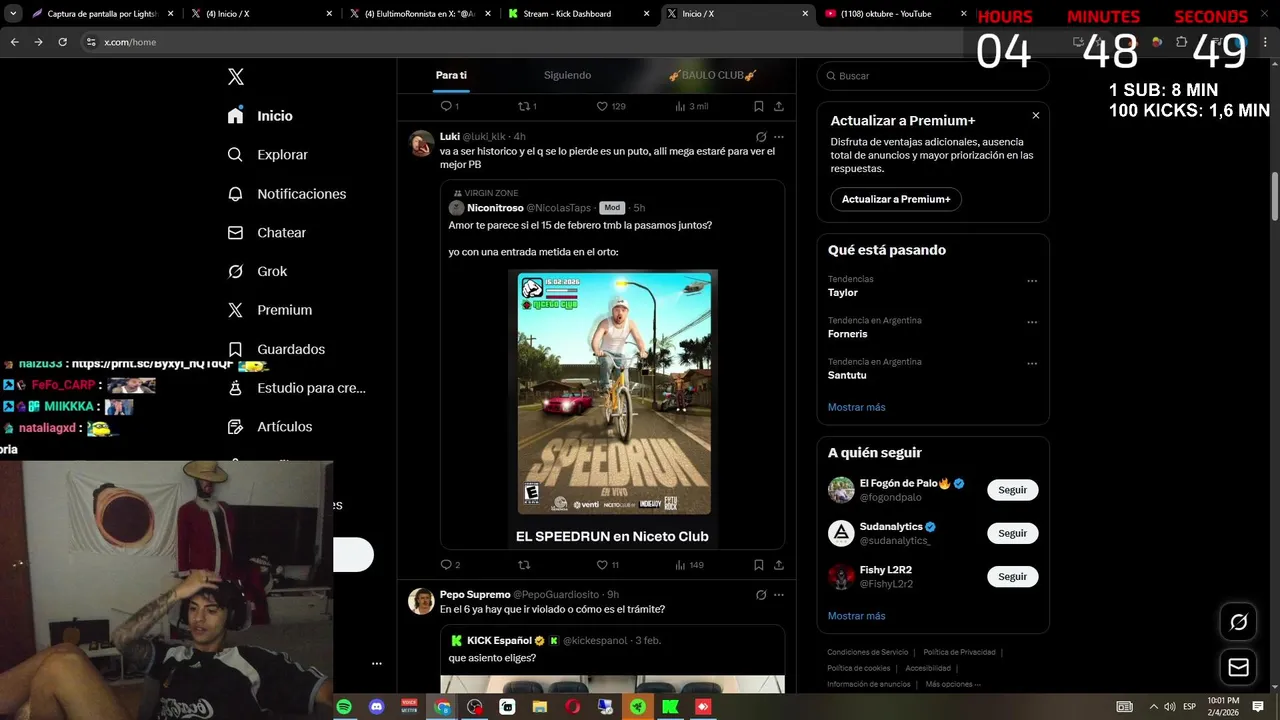1280x720 pixels.
Task: Follow El Fogón de Palo
Action: [1013, 490]
